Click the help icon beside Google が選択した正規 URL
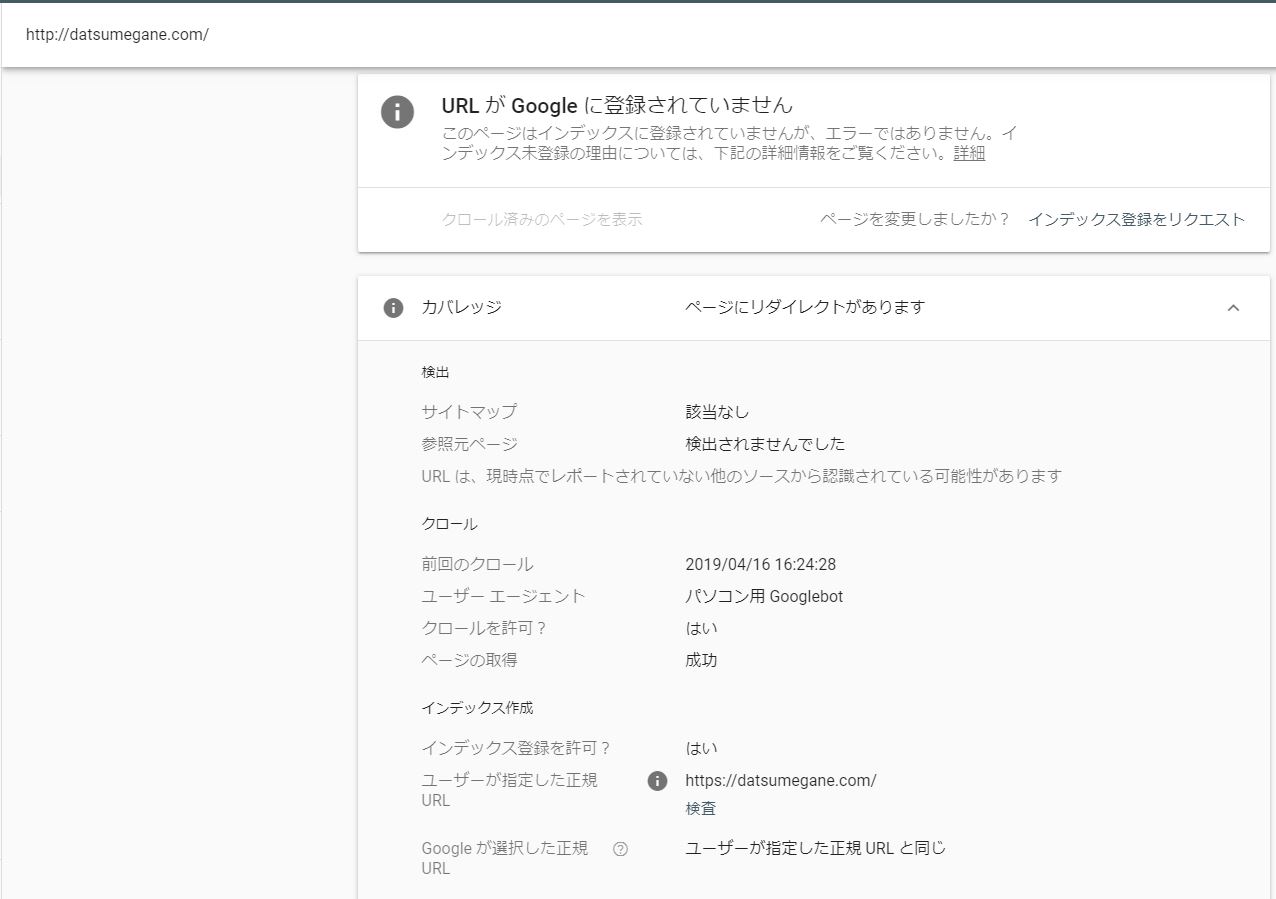1276x899 pixels. [620, 849]
